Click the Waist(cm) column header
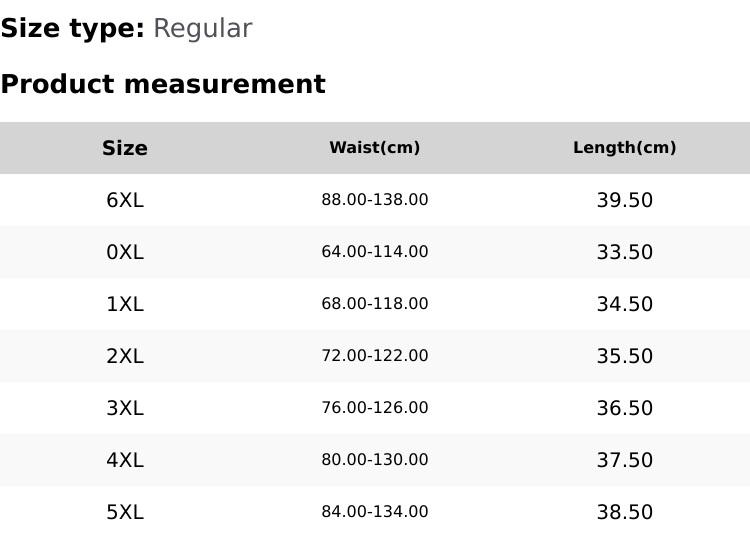Screen dimensions: 750x538 pos(375,148)
